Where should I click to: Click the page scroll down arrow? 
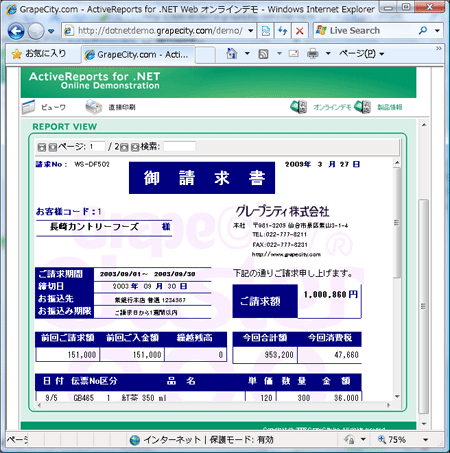point(424,424)
